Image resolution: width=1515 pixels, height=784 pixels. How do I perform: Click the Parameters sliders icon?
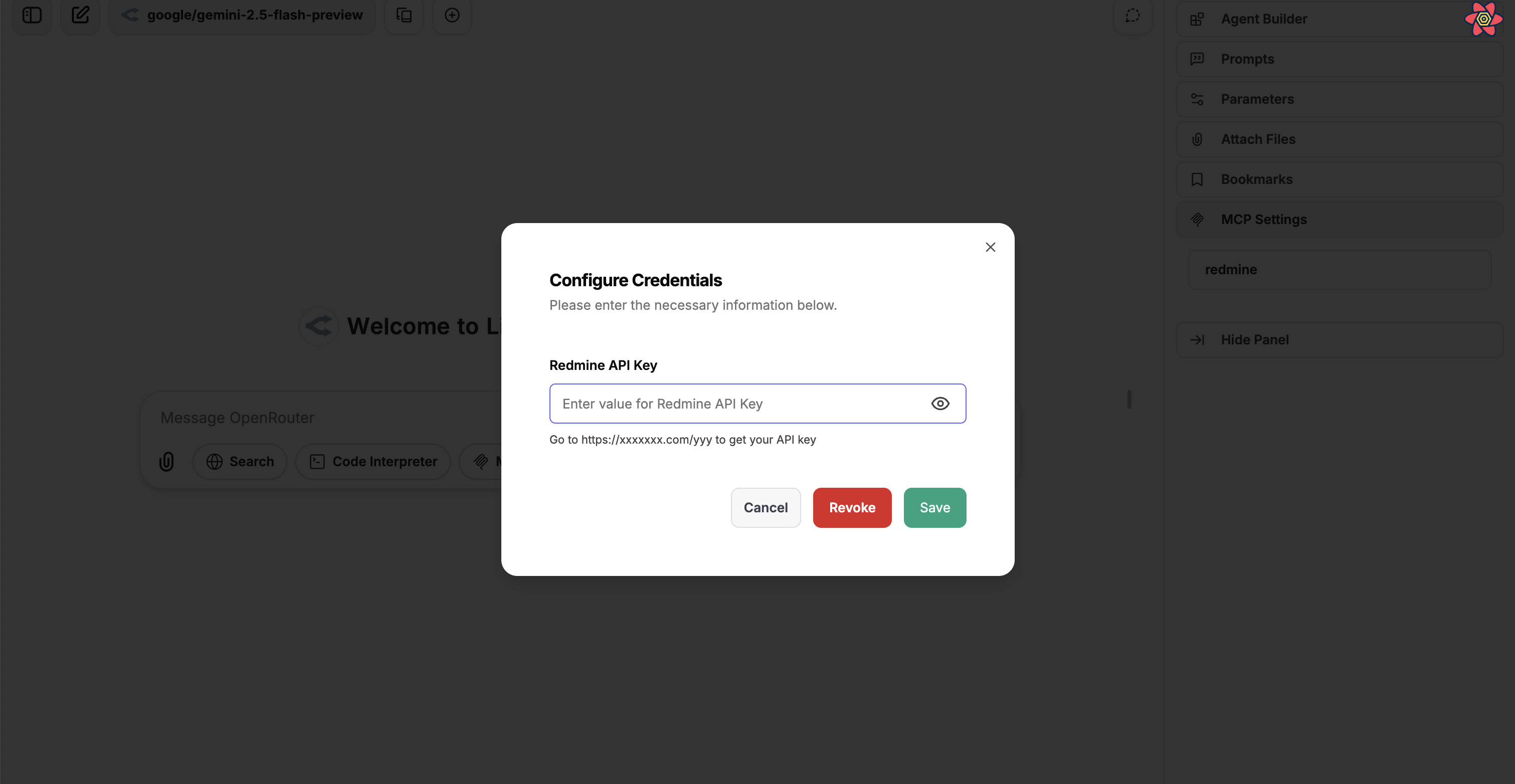click(x=1197, y=99)
